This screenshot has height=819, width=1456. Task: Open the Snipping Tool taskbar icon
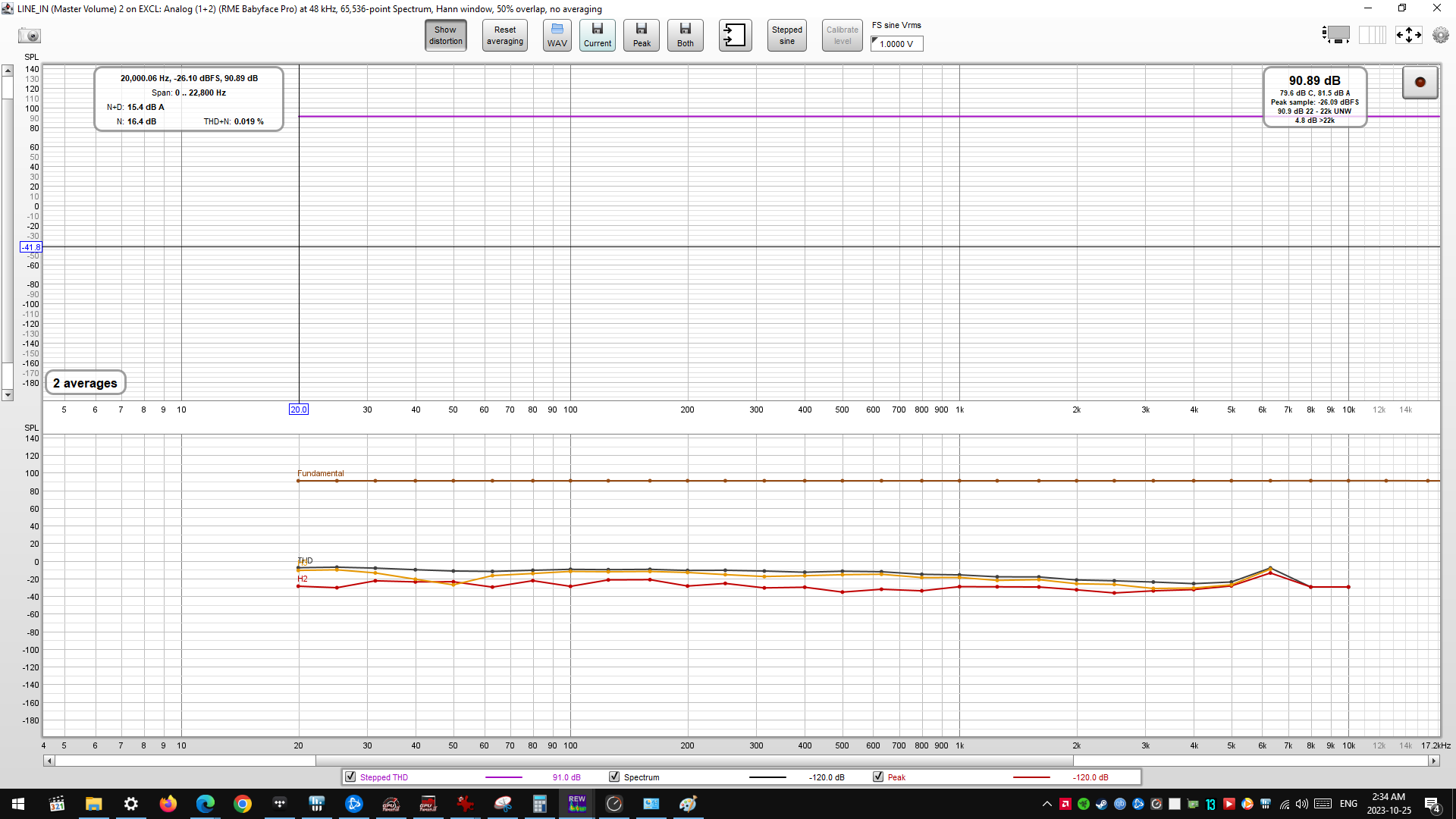(x=503, y=804)
